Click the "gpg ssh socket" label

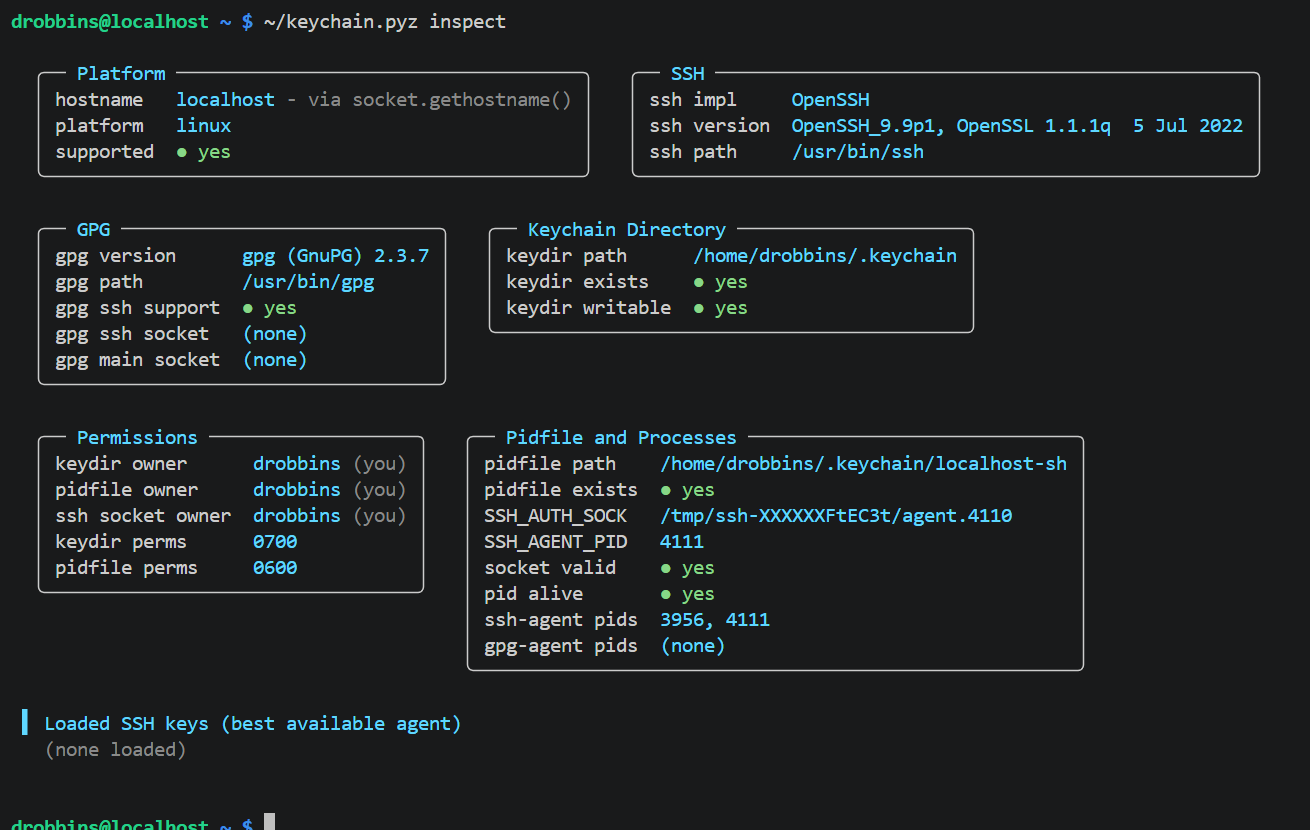pos(132,334)
